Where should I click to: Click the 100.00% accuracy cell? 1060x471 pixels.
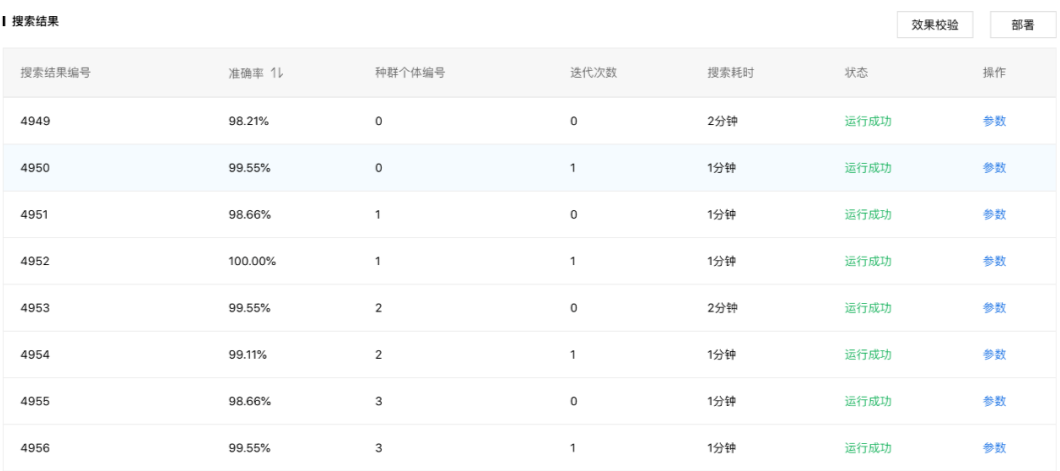(252, 261)
